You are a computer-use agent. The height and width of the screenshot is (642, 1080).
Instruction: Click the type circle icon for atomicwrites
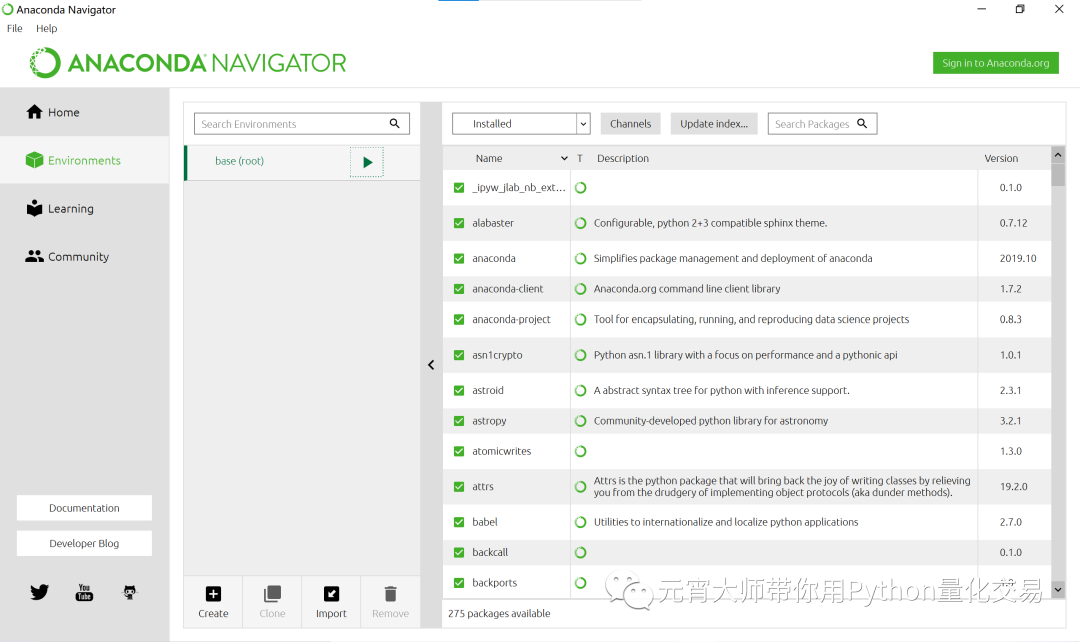pyautogui.click(x=581, y=451)
